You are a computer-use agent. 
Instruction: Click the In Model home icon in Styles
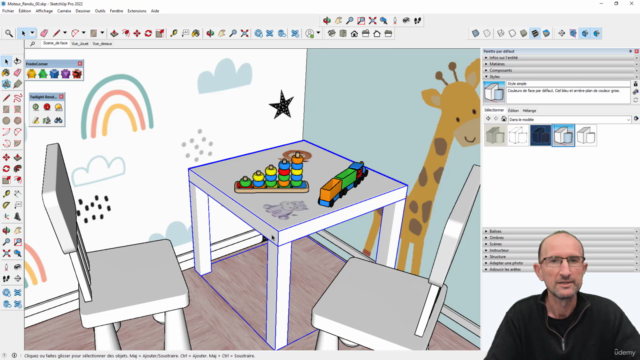[504, 119]
